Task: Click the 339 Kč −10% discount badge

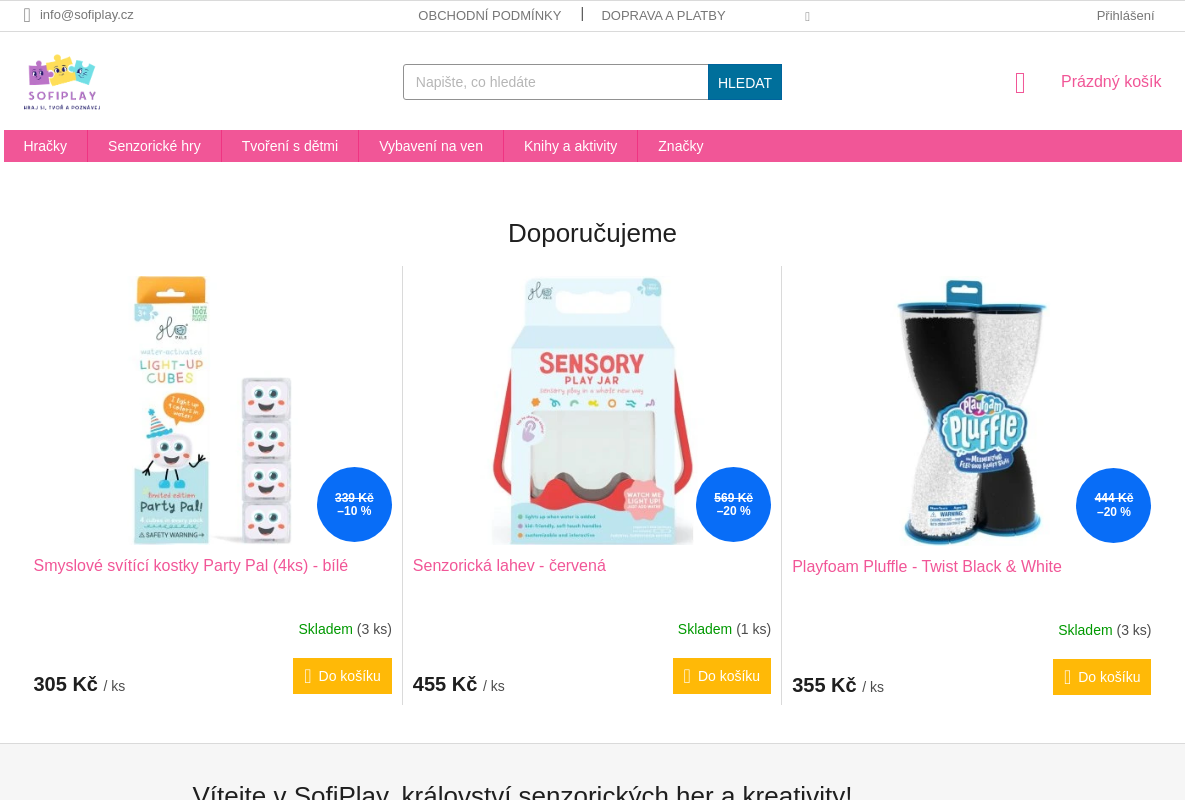Action: tap(354, 504)
